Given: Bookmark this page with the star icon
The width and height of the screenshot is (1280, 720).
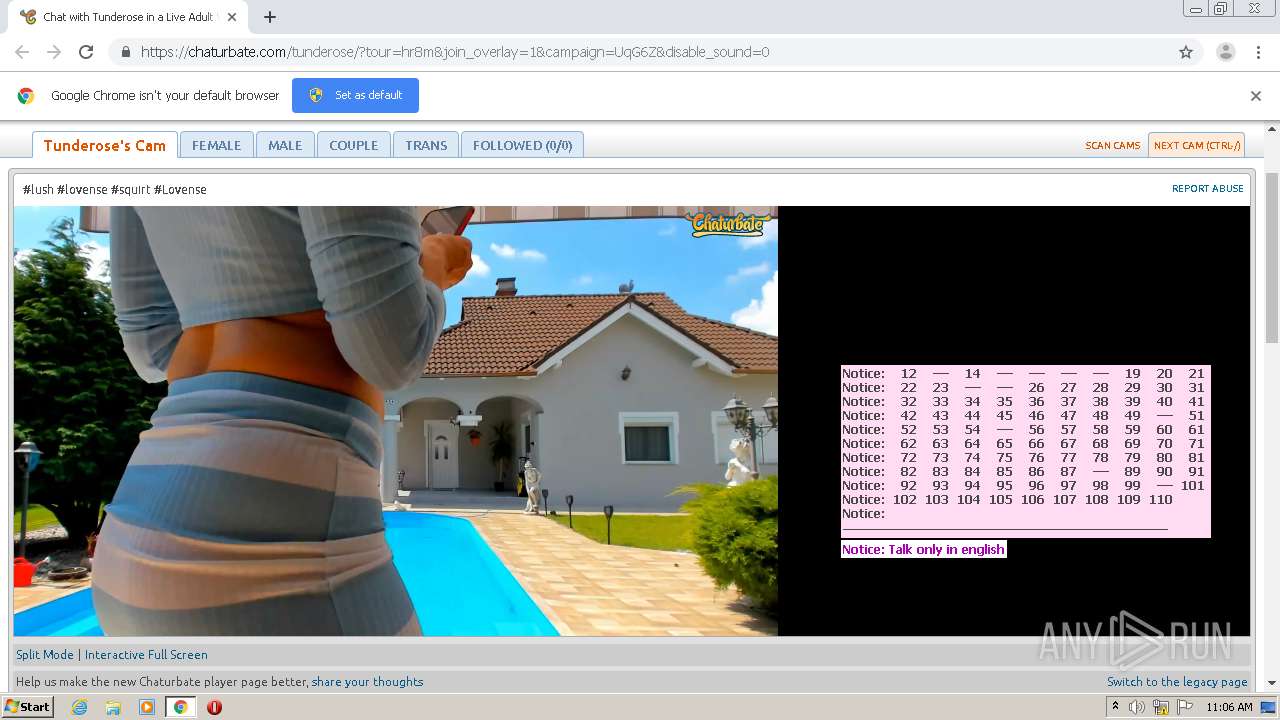Looking at the screenshot, I should coord(1186,52).
